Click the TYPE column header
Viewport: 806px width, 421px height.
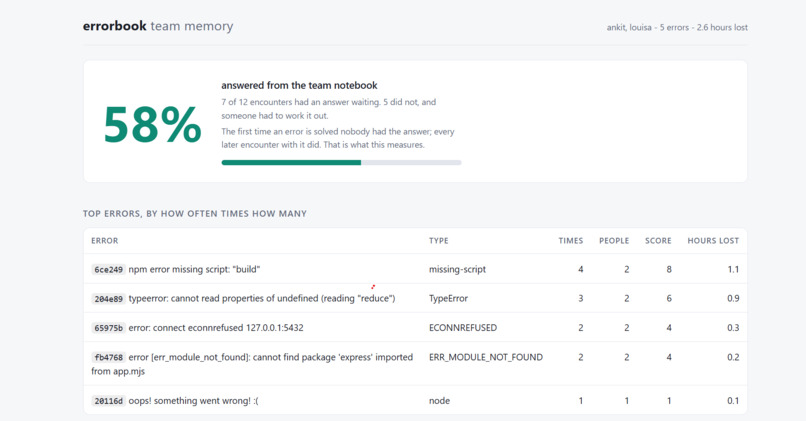(438, 241)
